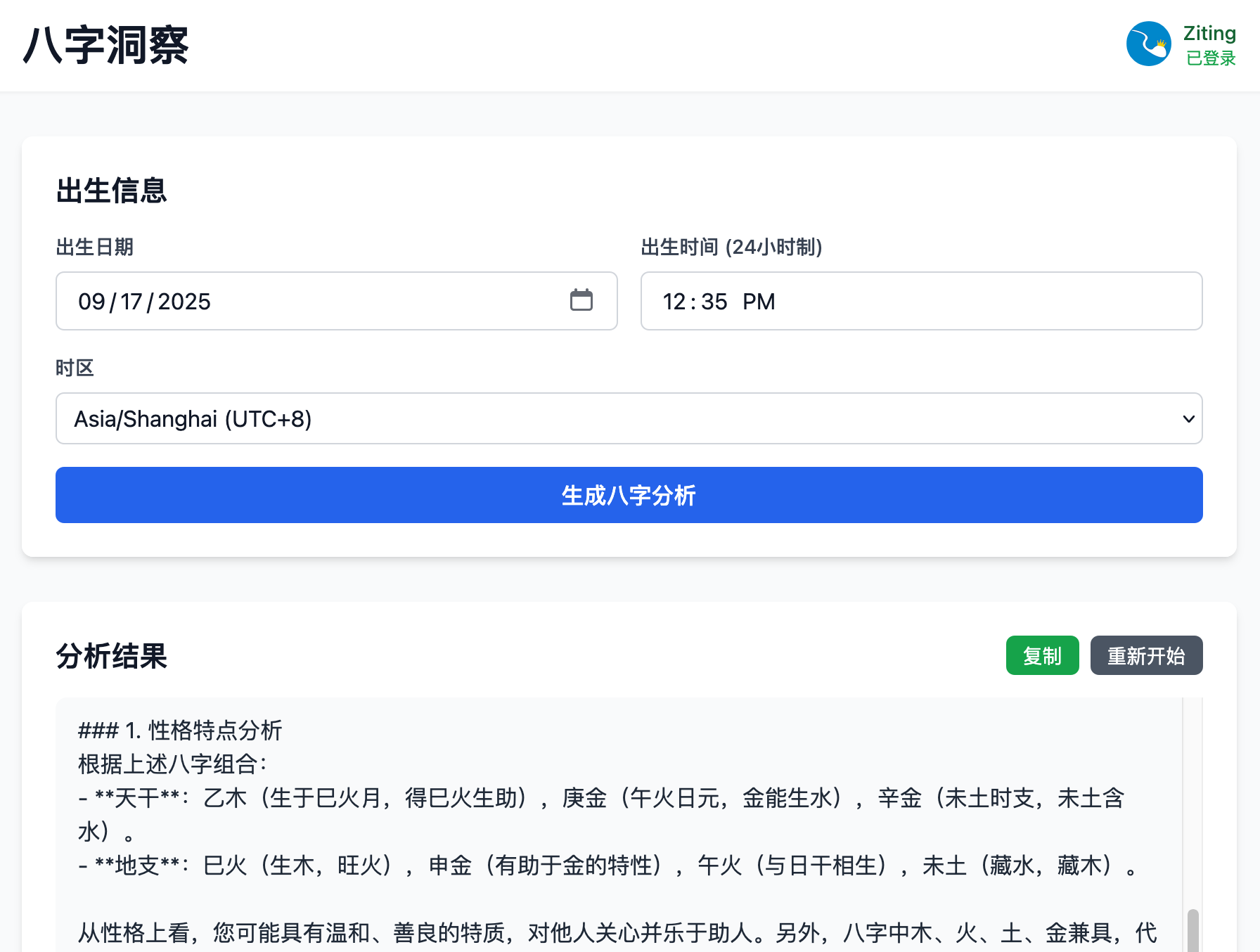Screen dimensions: 1260x952
Task: Select the month segment 09 in birth date
Action: click(x=91, y=302)
